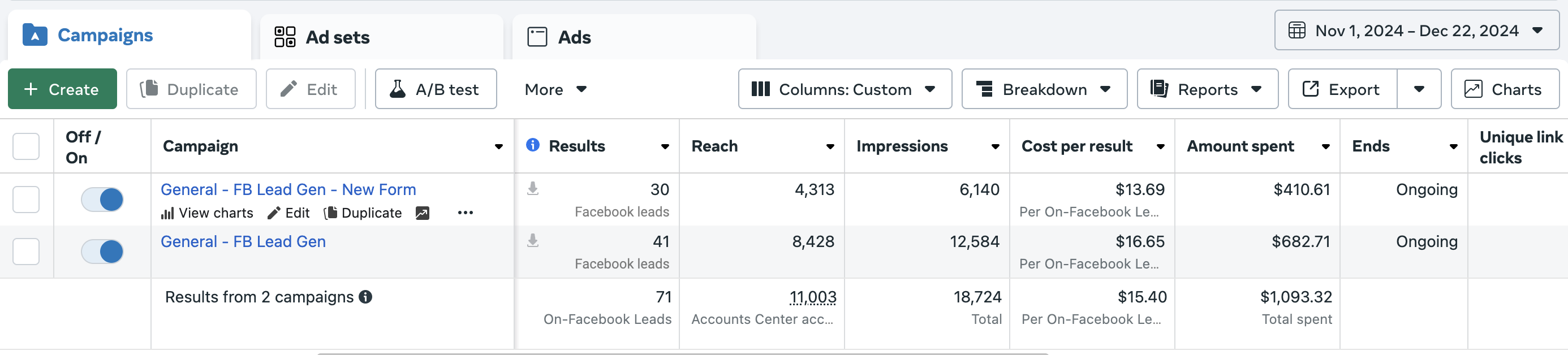Expand the Columns: Custom dropdown
This screenshot has height=355, width=1568.
[x=845, y=89]
